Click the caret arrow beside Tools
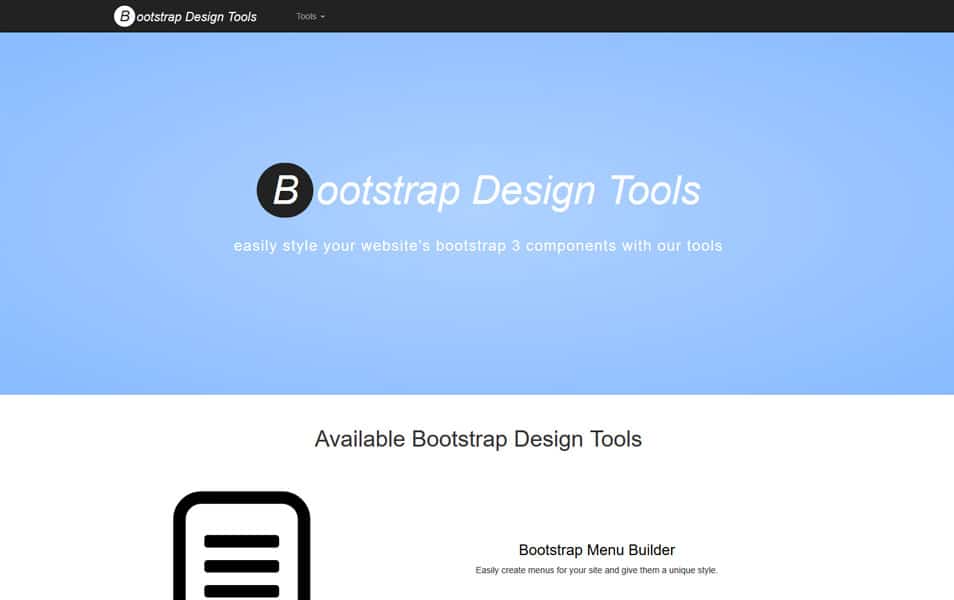 [x=323, y=16]
